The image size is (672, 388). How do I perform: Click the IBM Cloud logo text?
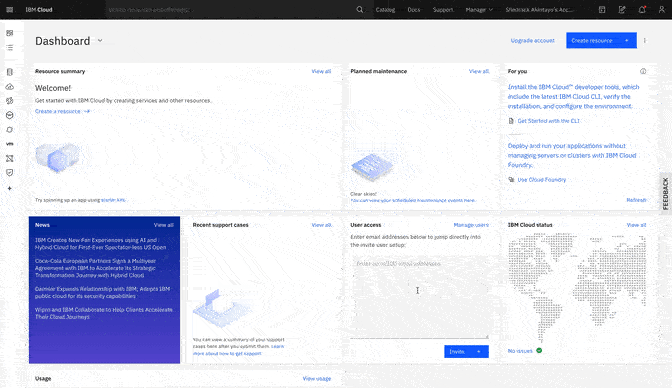[39, 9]
